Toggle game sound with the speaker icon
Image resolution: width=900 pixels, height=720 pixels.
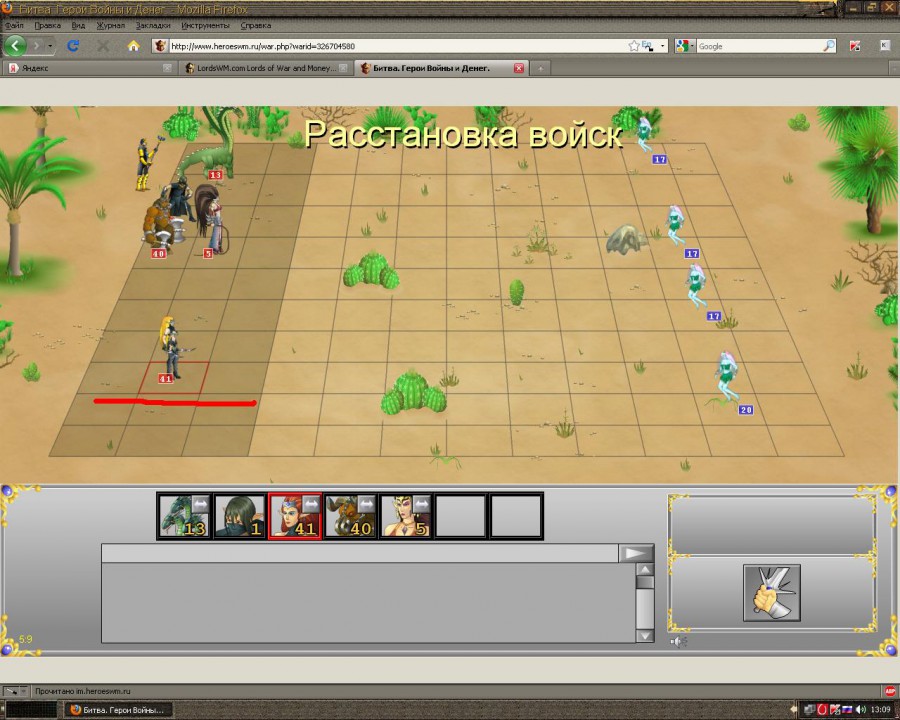click(x=678, y=641)
